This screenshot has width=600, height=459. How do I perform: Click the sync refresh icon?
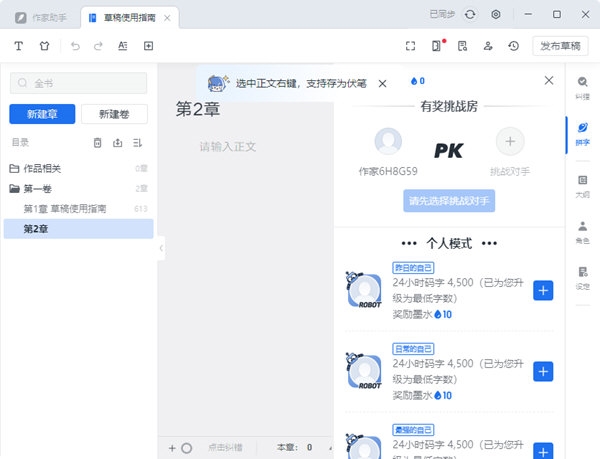pyautogui.click(x=470, y=15)
